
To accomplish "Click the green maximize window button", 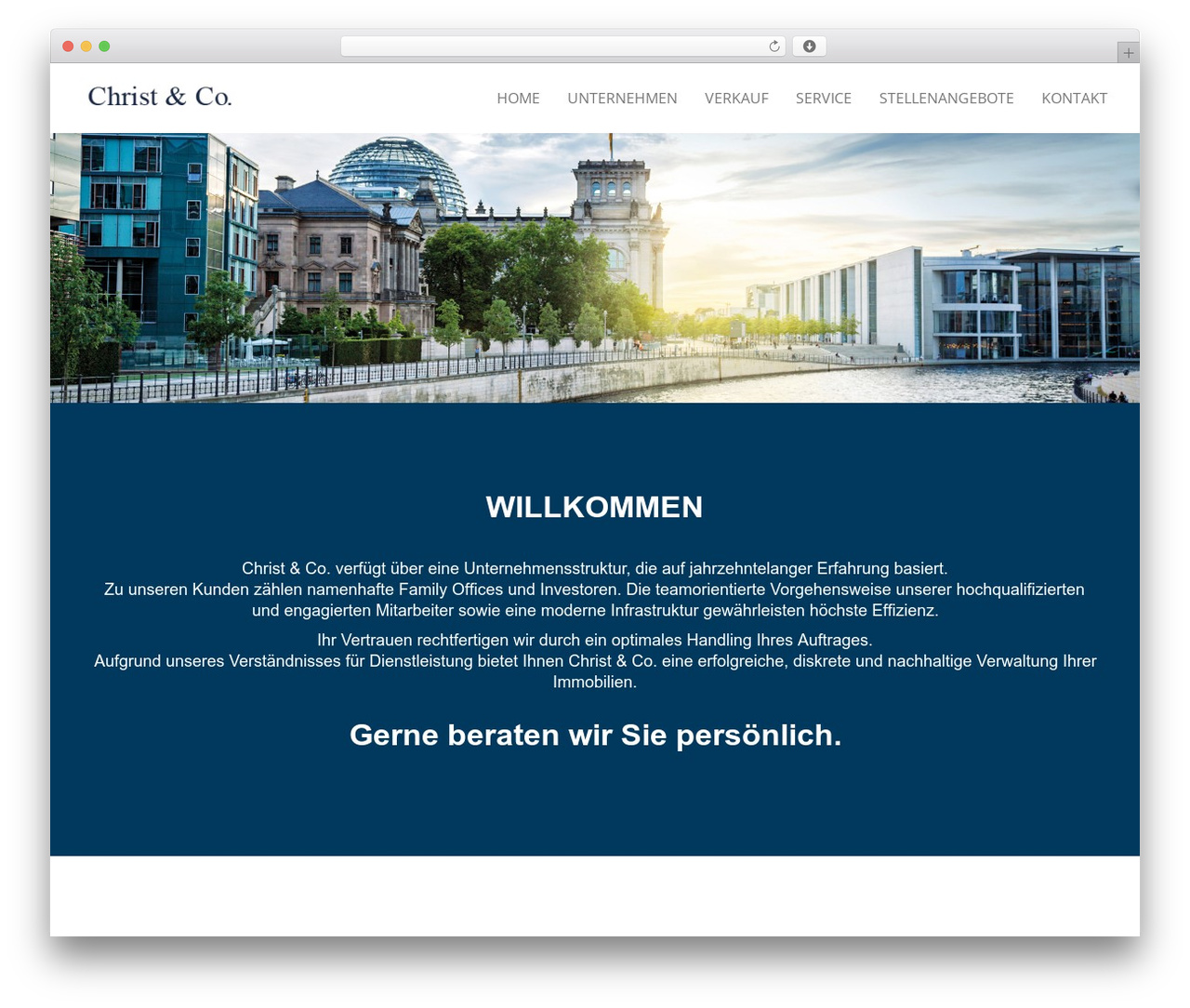I will pos(104,46).
